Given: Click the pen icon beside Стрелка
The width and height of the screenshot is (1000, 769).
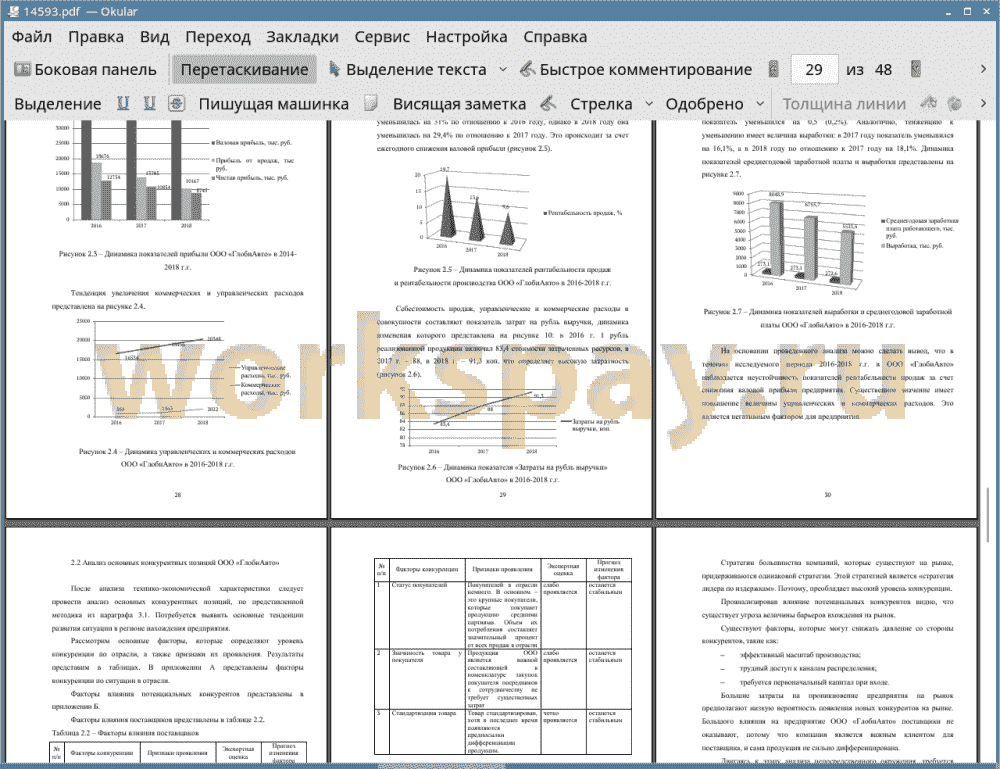Looking at the screenshot, I should pyautogui.click(x=548, y=103).
